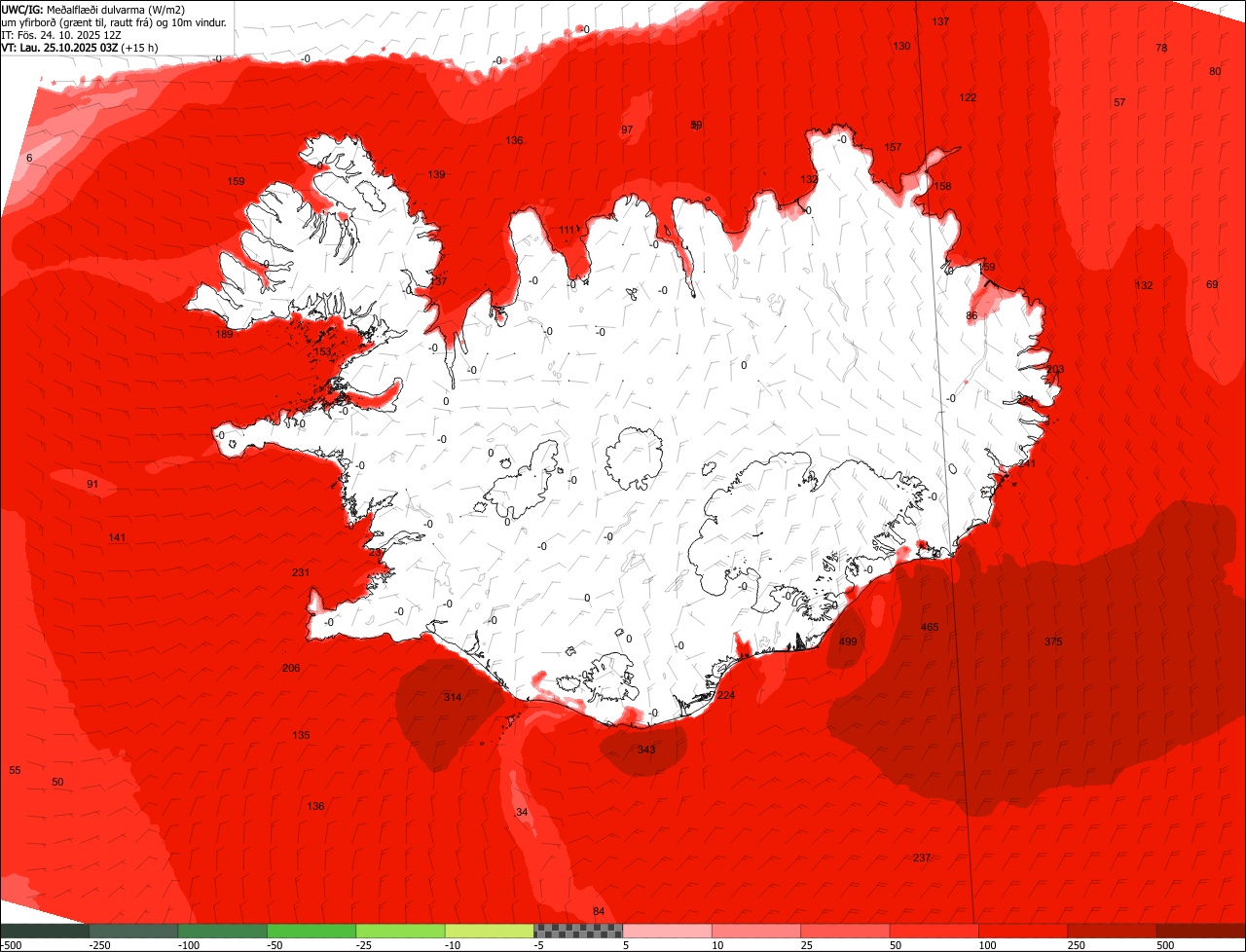Image resolution: width=1246 pixels, height=952 pixels.
Task: Click the flux value 153 in Breiðafjörður
Action: pos(323,351)
